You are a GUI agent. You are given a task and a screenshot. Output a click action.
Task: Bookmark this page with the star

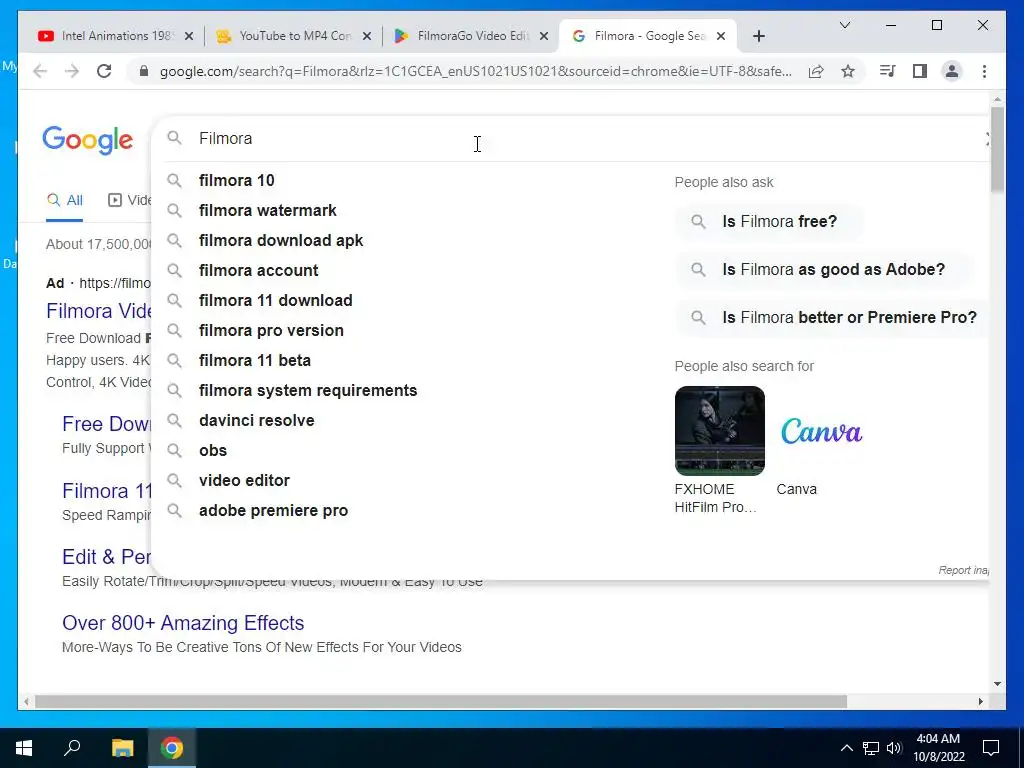click(848, 71)
